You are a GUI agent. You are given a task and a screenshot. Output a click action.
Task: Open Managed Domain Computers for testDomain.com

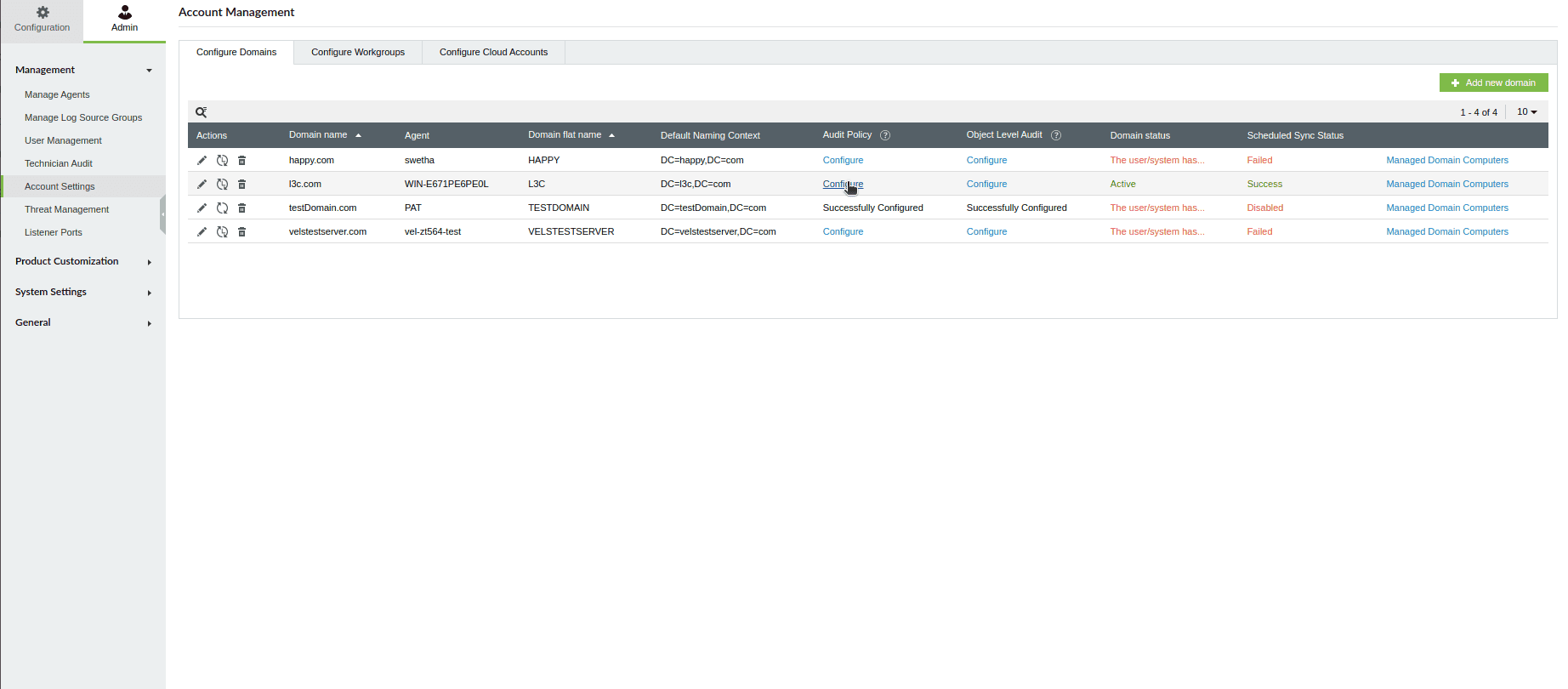1447,208
